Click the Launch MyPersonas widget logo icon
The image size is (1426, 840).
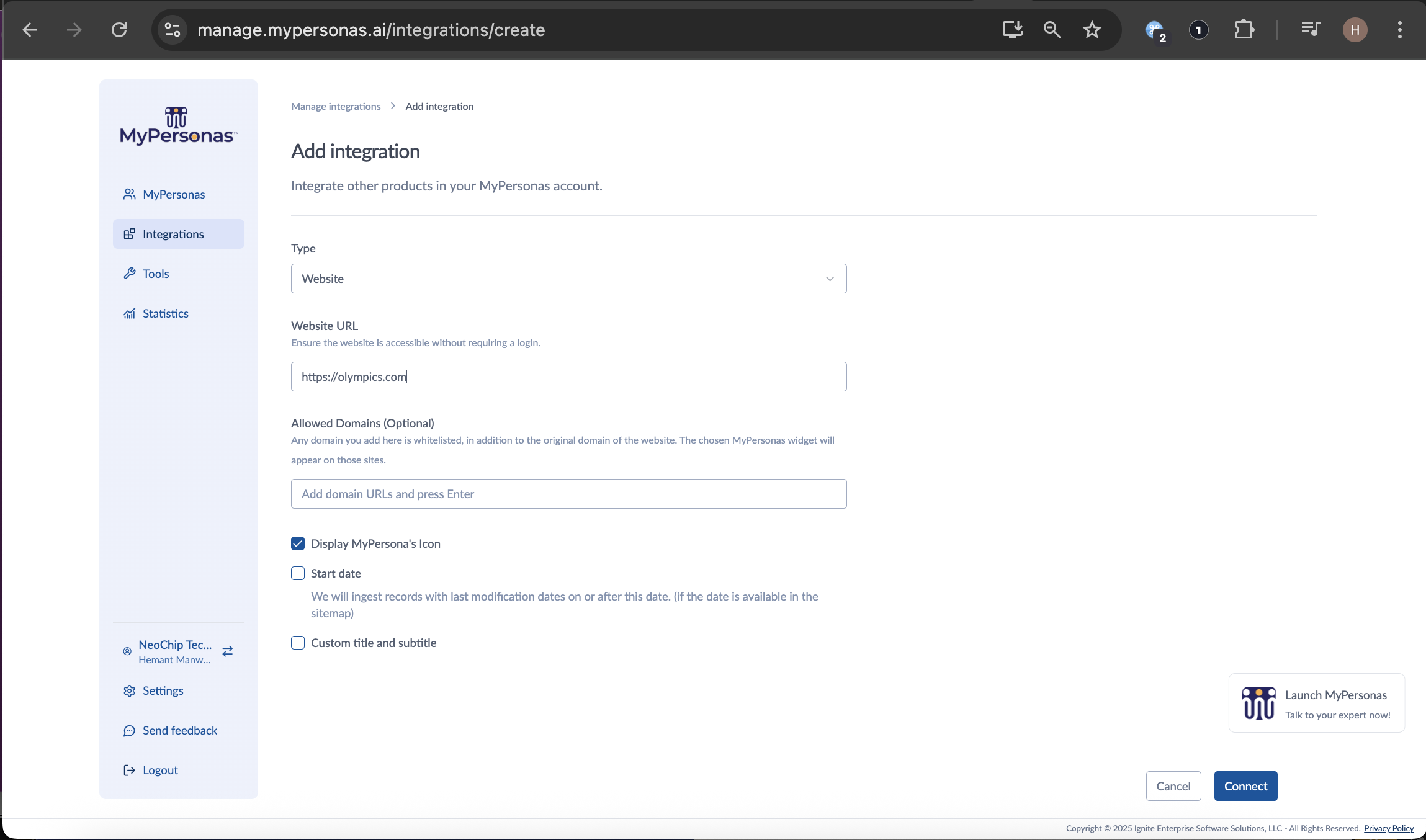tap(1258, 703)
